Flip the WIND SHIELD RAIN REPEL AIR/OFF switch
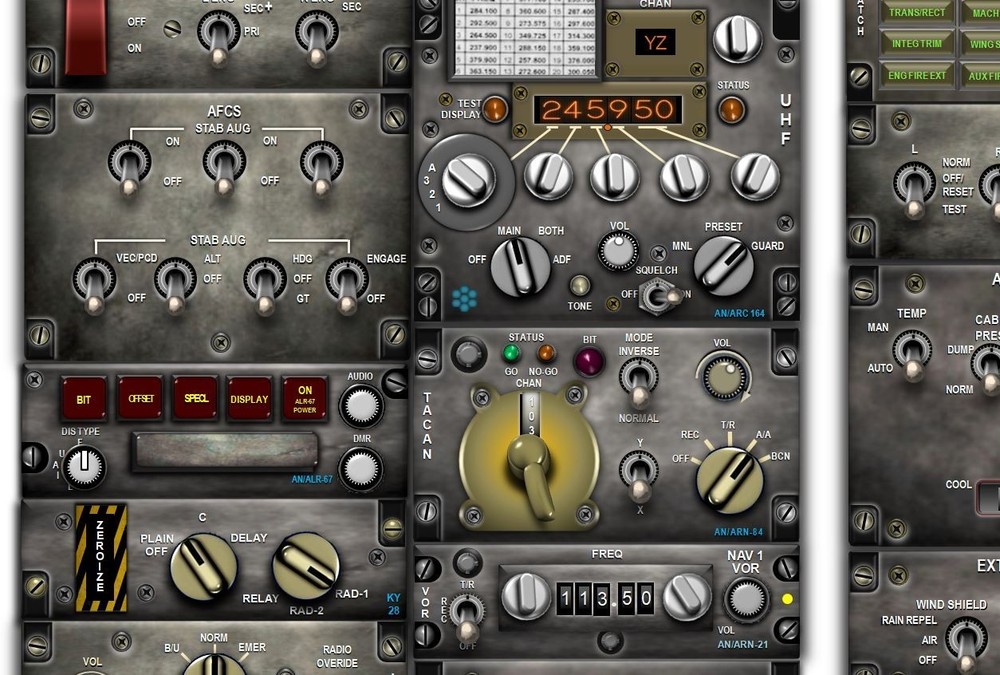Viewport: 1000px width, 675px height. [x=966, y=643]
